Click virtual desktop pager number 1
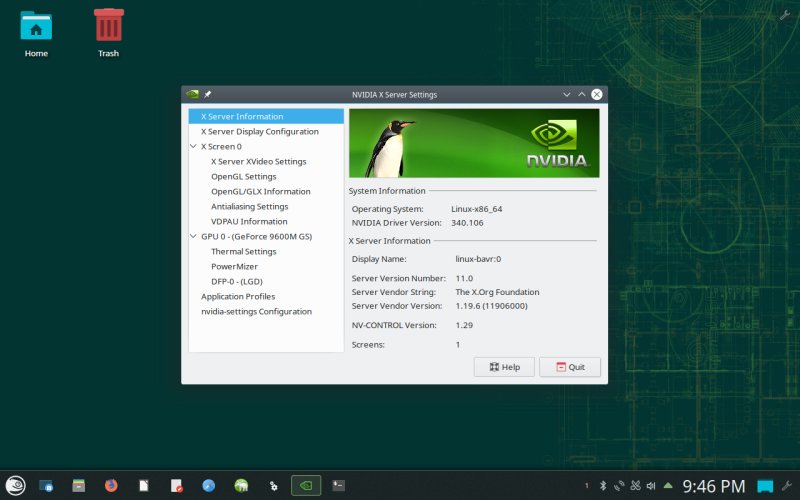Viewport: 800px width, 500px height. tap(587, 486)
